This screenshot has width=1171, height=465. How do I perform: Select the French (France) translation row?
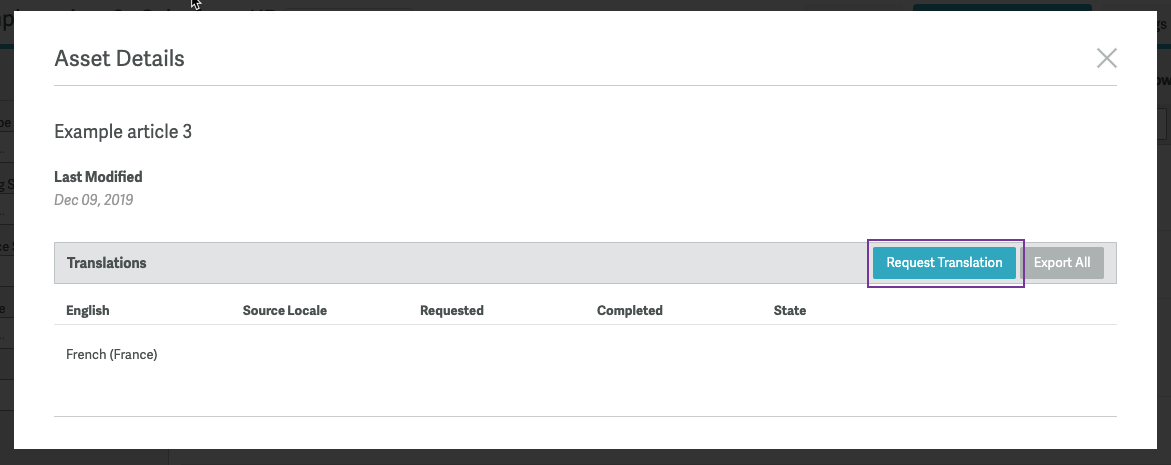click(585, 355)
